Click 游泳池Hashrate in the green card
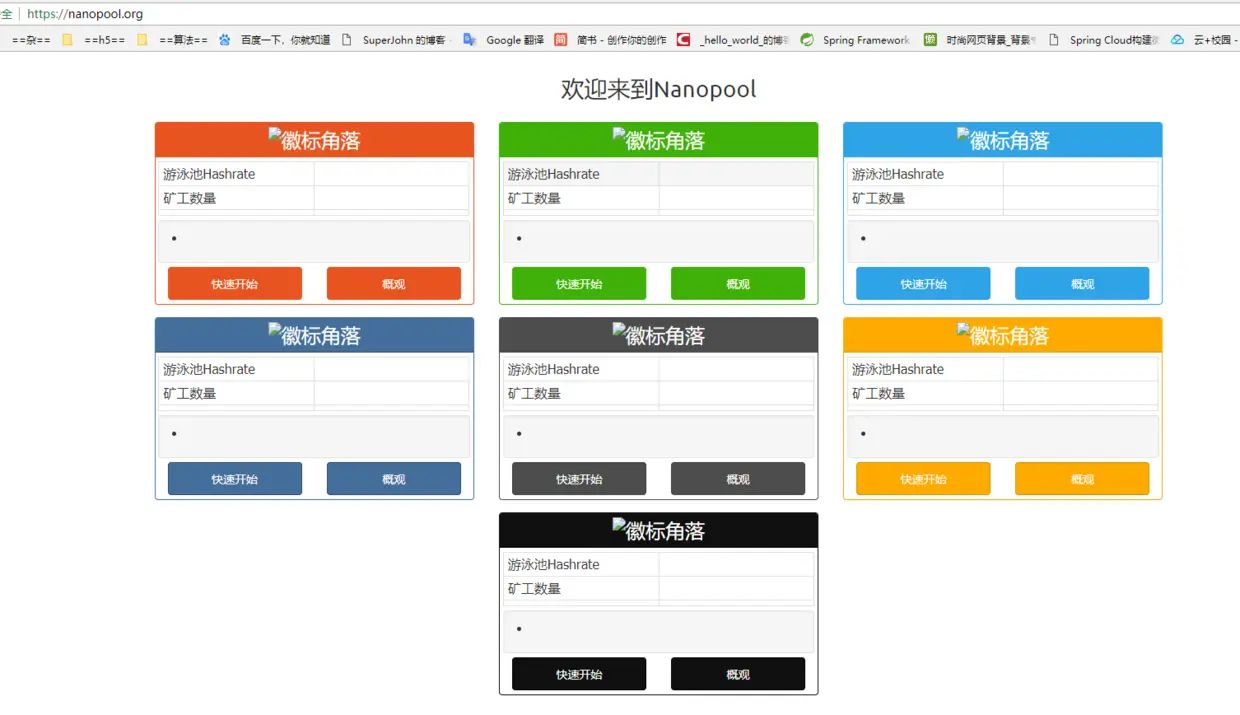The height and width of the screenshot is (715, 1240). 553,174
